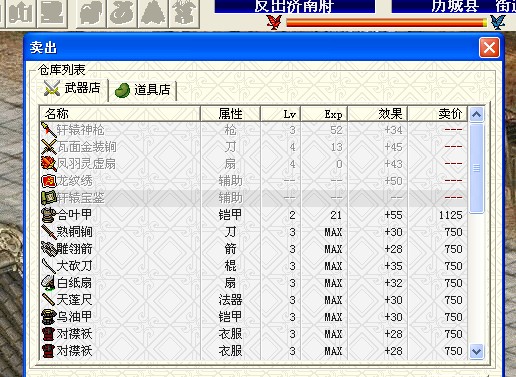Click the 轩辕宝鉴 scroll icon
Screen dimensions: 516x377
49,198
